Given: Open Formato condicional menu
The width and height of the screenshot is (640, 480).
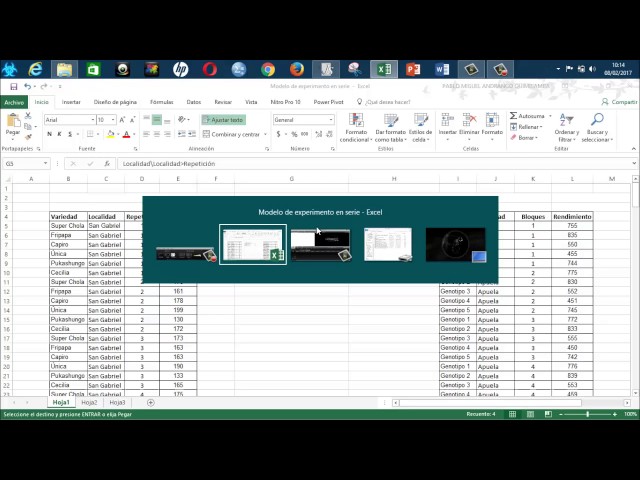Looking at the screenshot, I should point(356,128).
